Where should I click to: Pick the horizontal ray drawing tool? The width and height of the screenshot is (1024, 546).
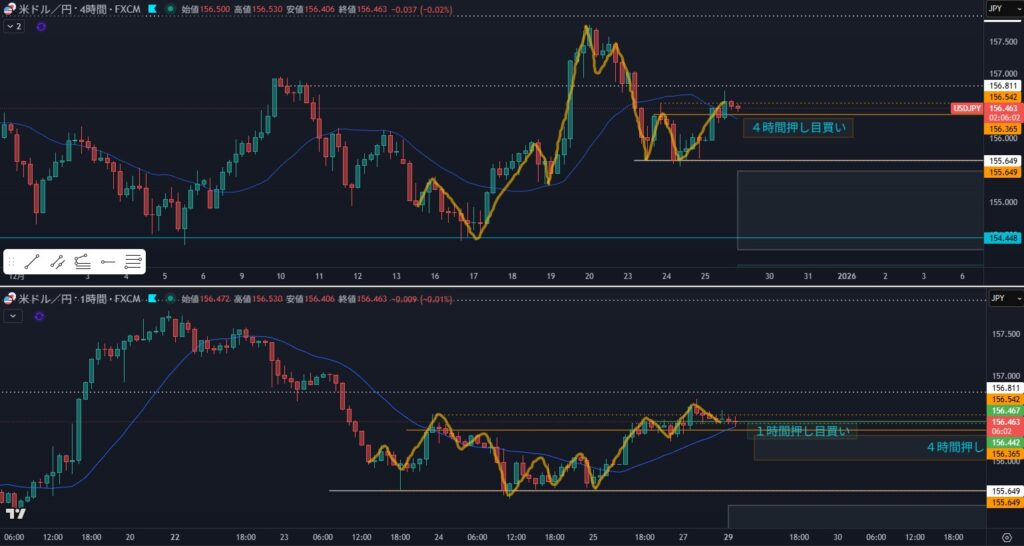[108, 261]
